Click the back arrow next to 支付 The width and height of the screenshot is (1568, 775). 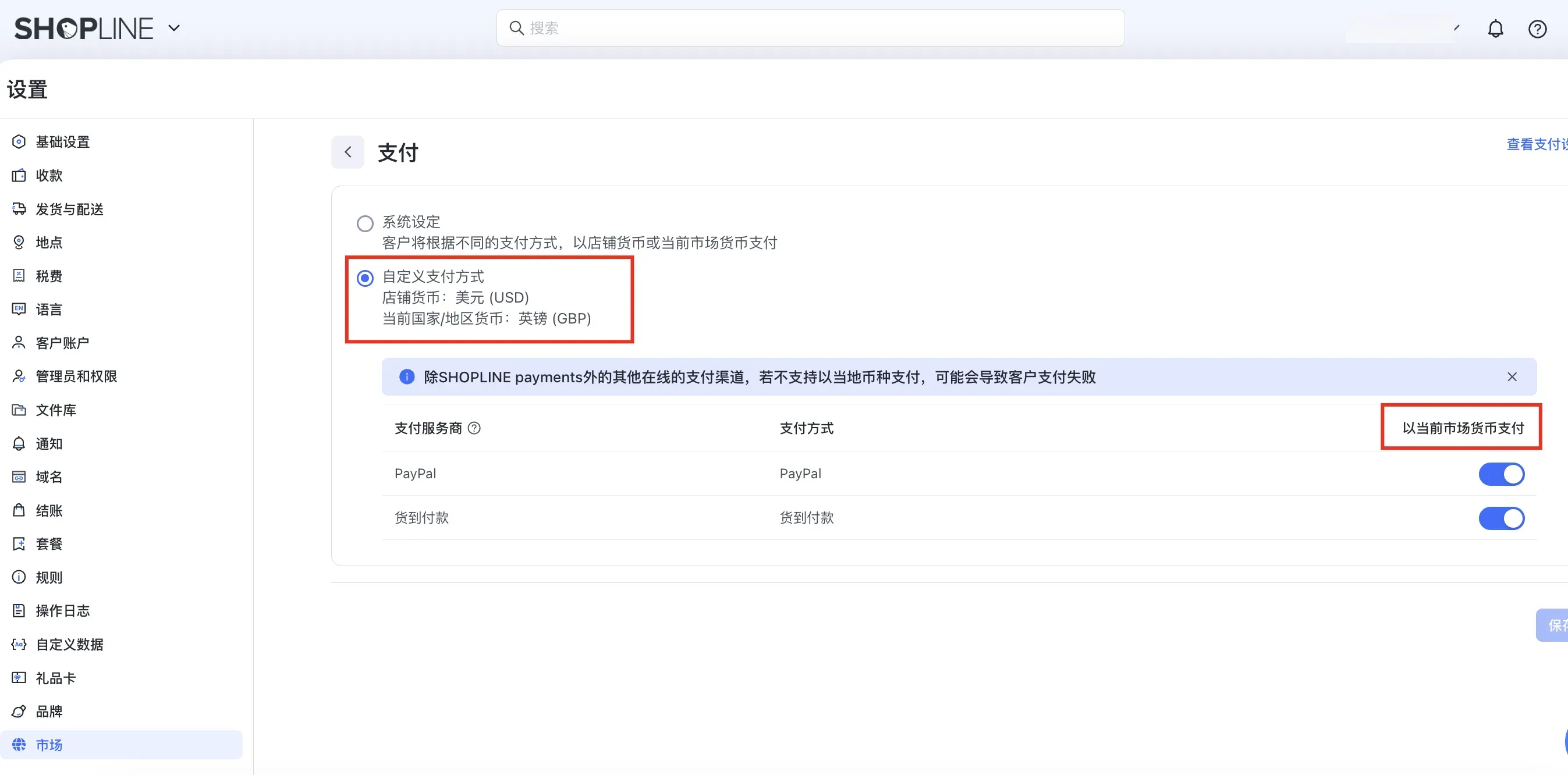pos(347,152)
